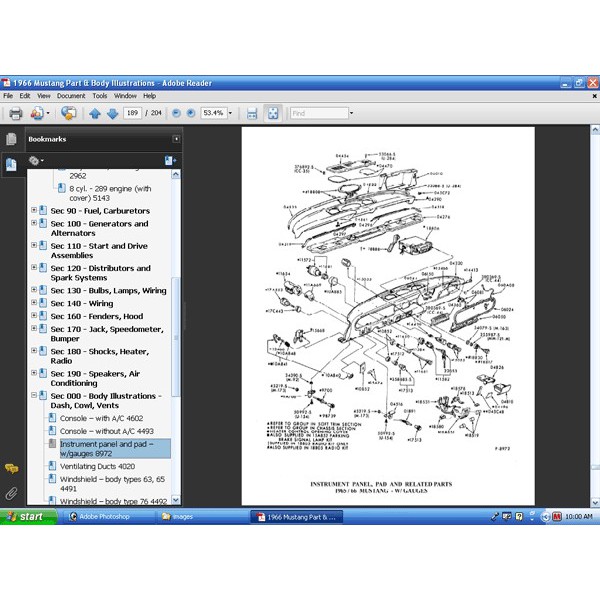
Task: Click the expand current bookmark icon
Action: (x=170, y=161)
